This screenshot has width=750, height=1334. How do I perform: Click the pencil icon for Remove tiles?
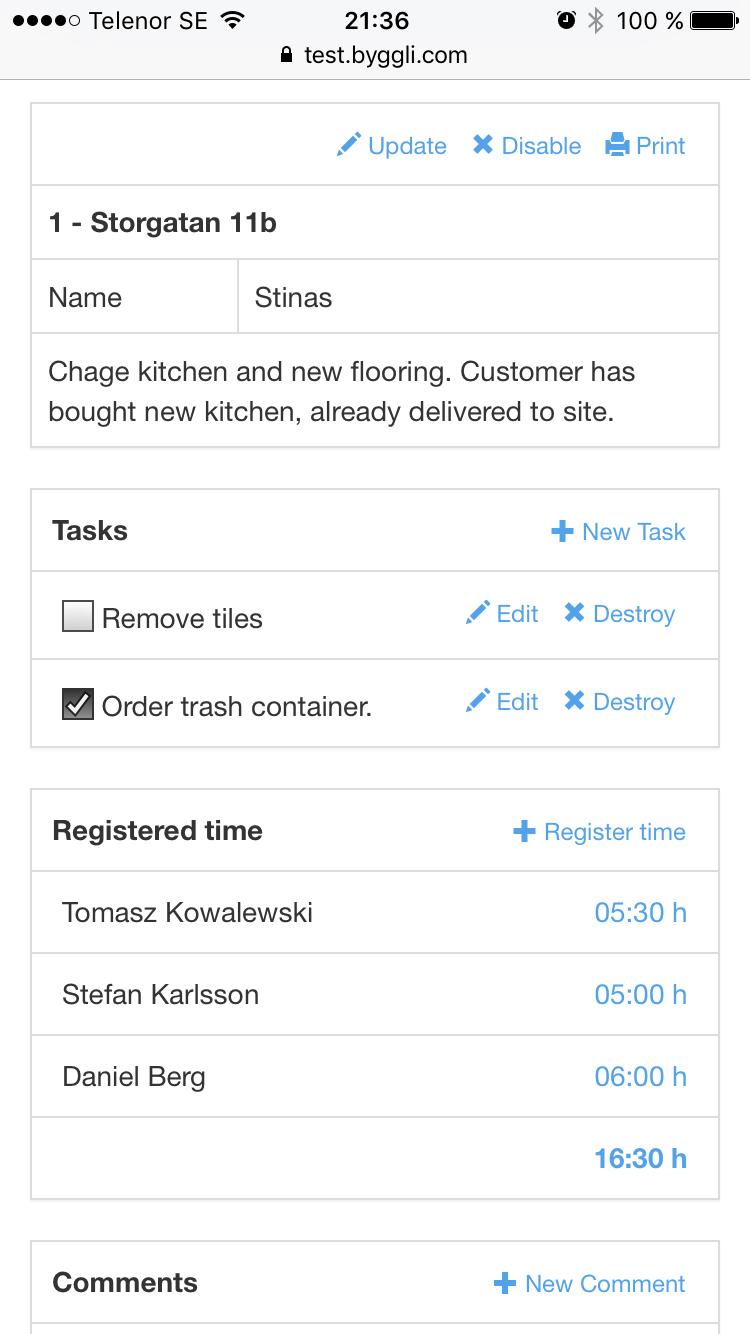478,614
